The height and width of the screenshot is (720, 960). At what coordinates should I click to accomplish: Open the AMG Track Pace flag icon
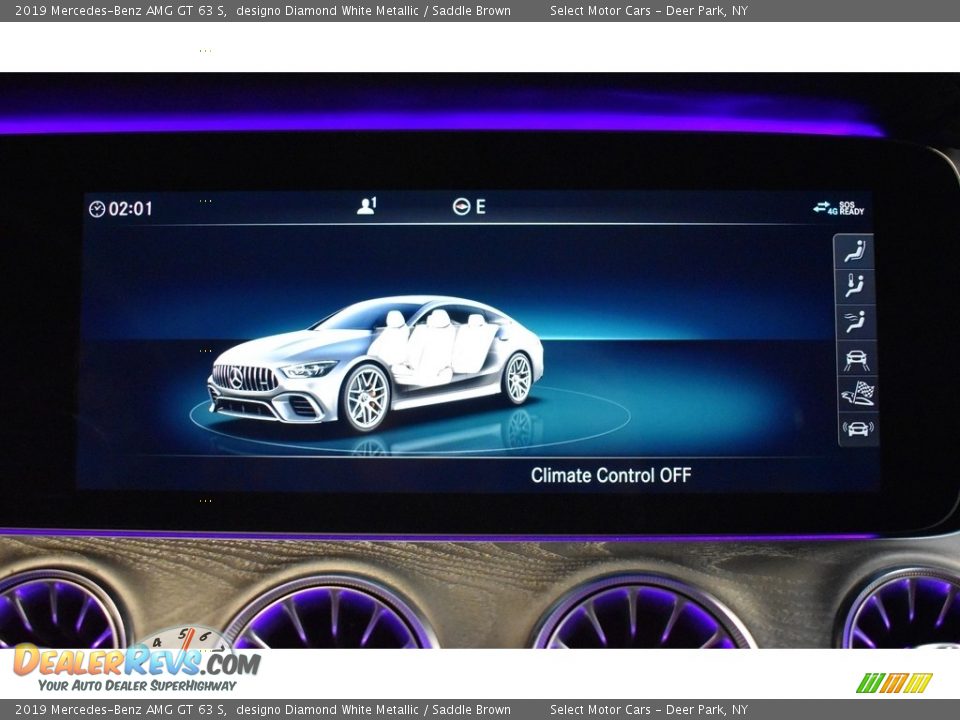point(857,394)
